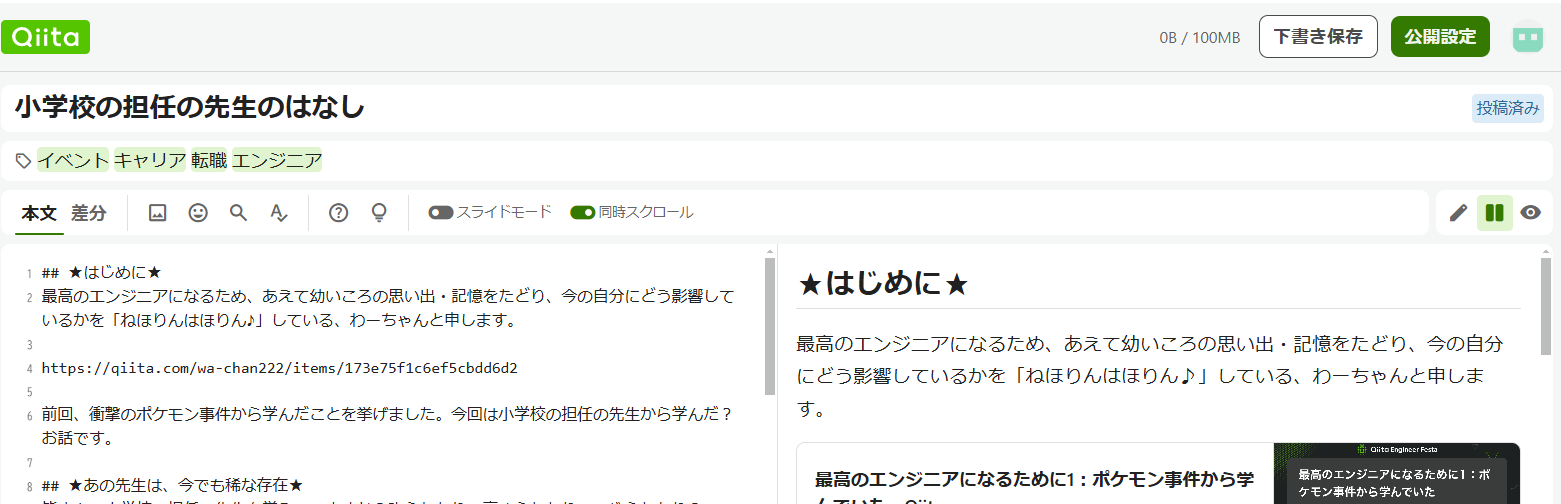This screenshot has width=1561, height=504.
Task: Open the insert image tool
Action: 157,212
